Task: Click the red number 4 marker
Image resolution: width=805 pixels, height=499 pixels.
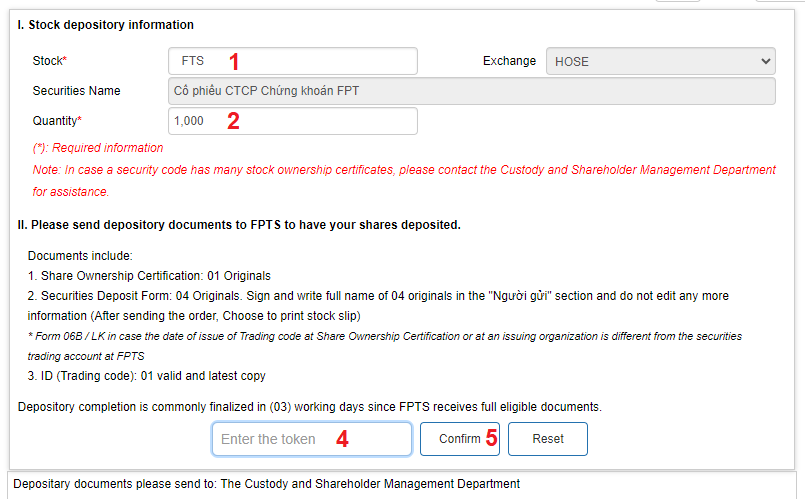Action: (x=341, y=439)
